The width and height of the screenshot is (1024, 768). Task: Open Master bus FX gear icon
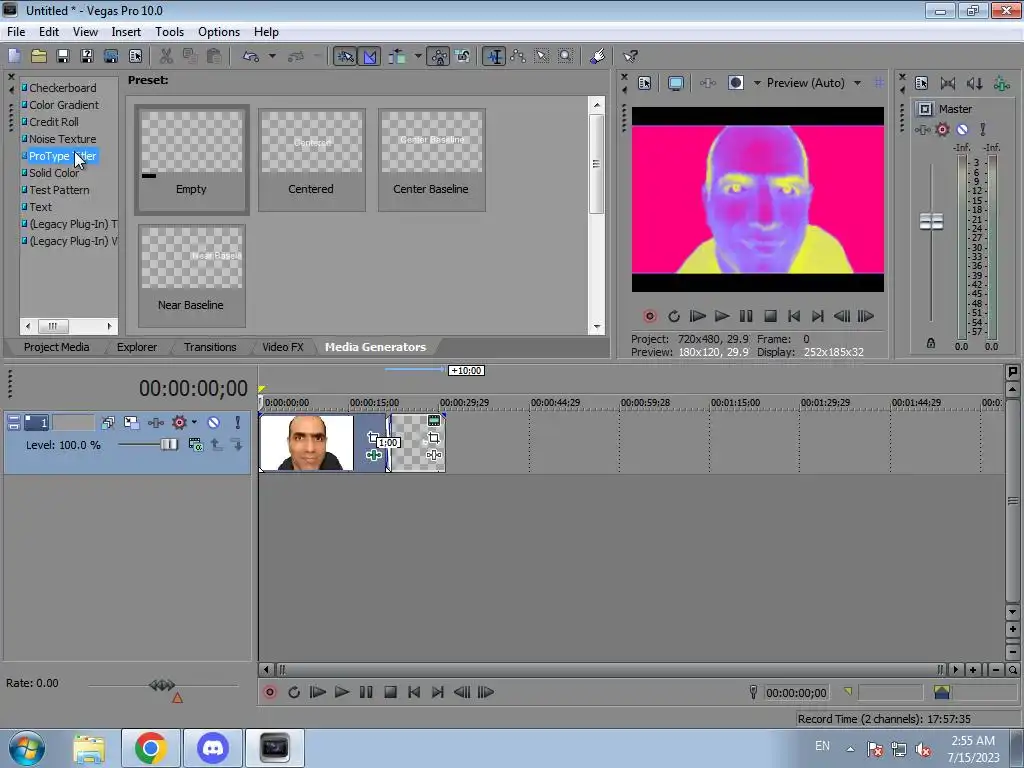coord(942,129)
